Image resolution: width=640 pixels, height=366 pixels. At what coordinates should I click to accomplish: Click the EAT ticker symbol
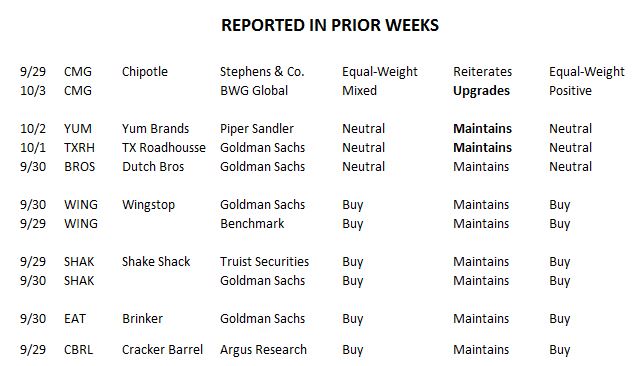coord(75,319)
